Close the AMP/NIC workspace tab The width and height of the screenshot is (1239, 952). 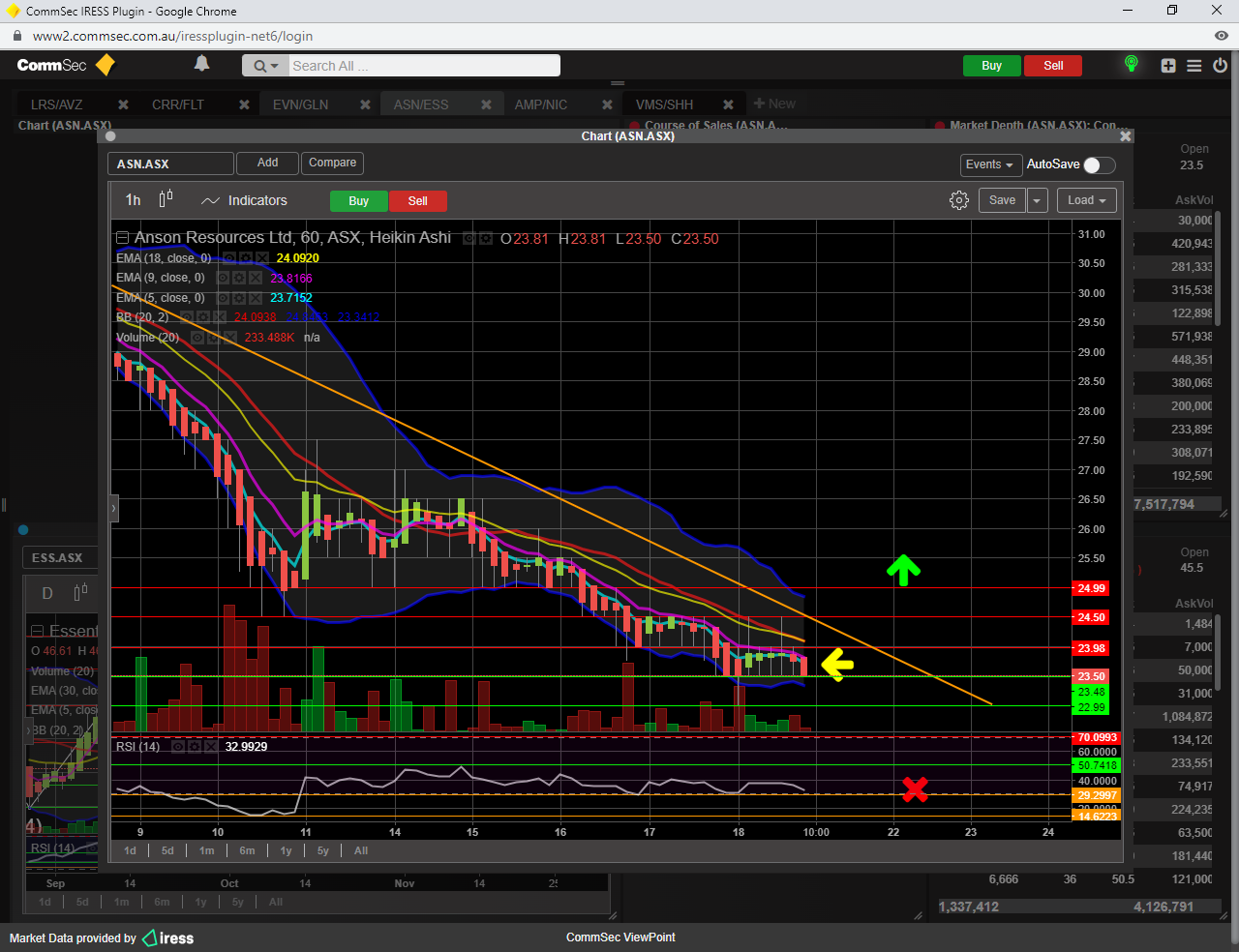607,104
